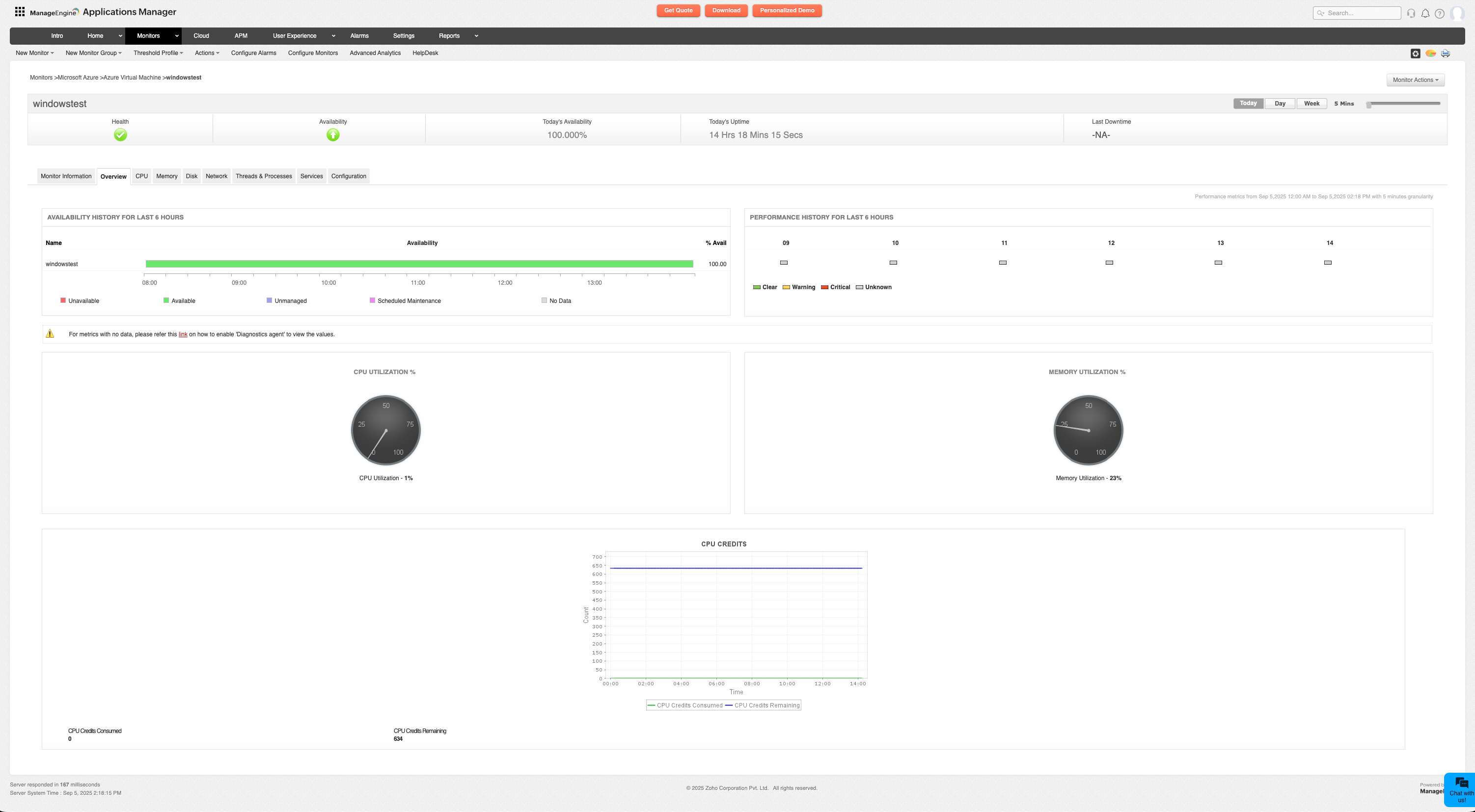This screenshot has width=1475, height=812.
Task: Click the screenshot capture icon above Monitor Actions
Action: click(x=1415, y=53)
